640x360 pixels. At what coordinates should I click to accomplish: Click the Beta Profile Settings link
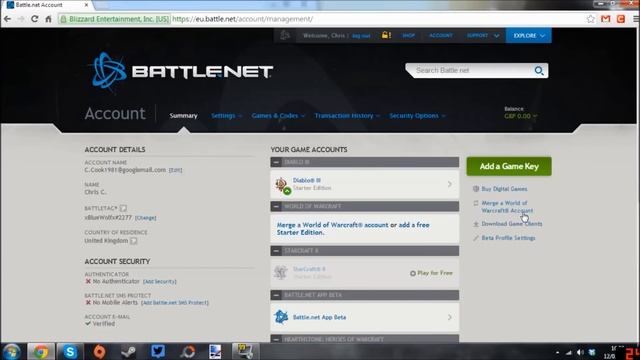point(508,238)
